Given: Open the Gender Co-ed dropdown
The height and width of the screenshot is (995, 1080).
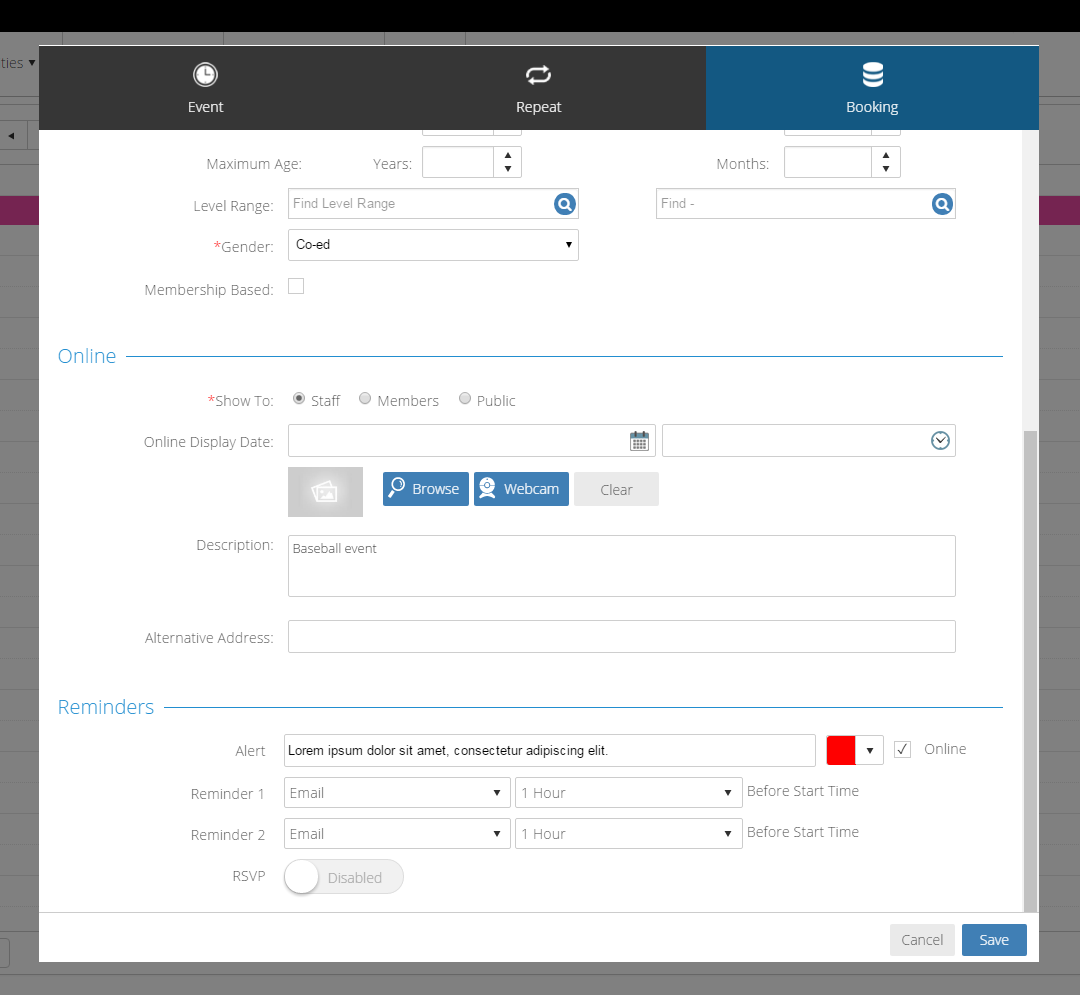Looking at the screenshot, I should pyautogui.click(x=432, y=245).
